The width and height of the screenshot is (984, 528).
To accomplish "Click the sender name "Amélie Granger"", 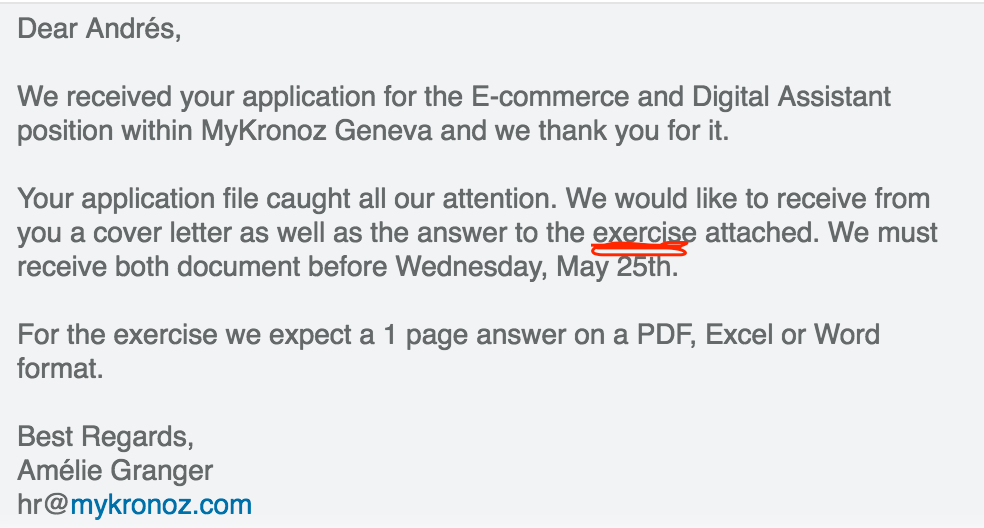I will [115, 470].
